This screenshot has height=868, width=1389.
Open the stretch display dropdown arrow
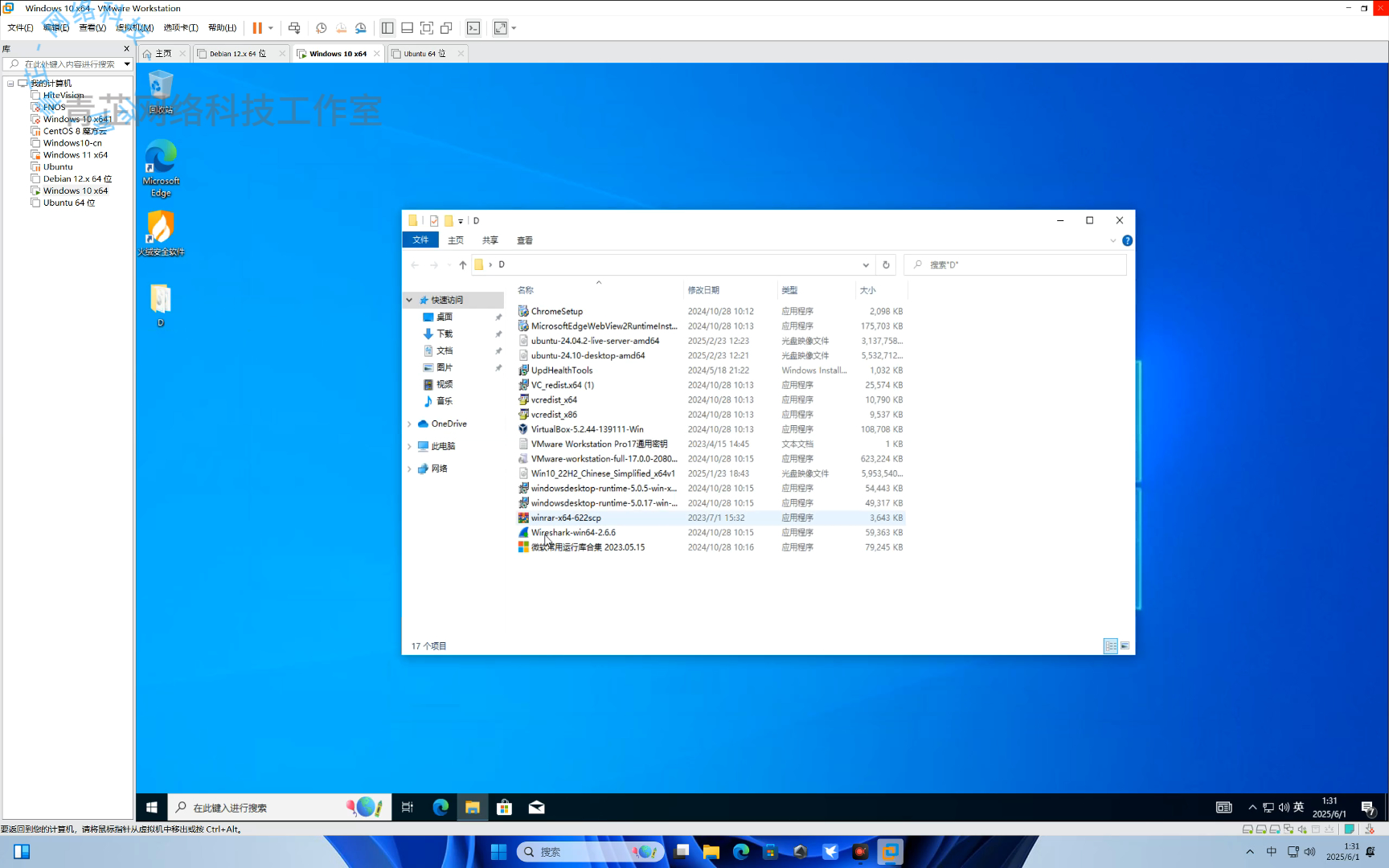point(514,28)
